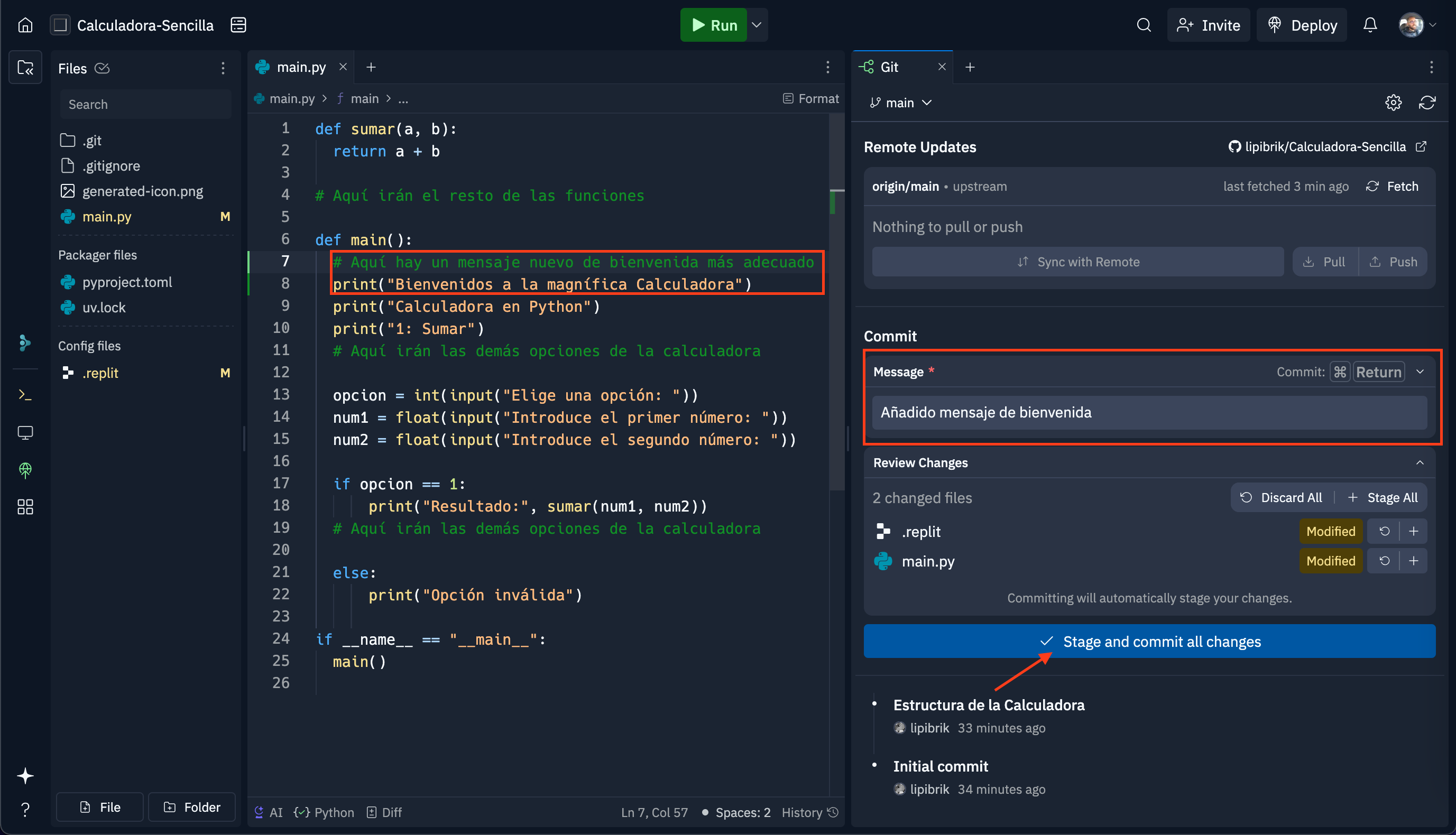Select the Git tab
The height and width of the screenshot is (835, 1456).
click(x=889, y=67)
